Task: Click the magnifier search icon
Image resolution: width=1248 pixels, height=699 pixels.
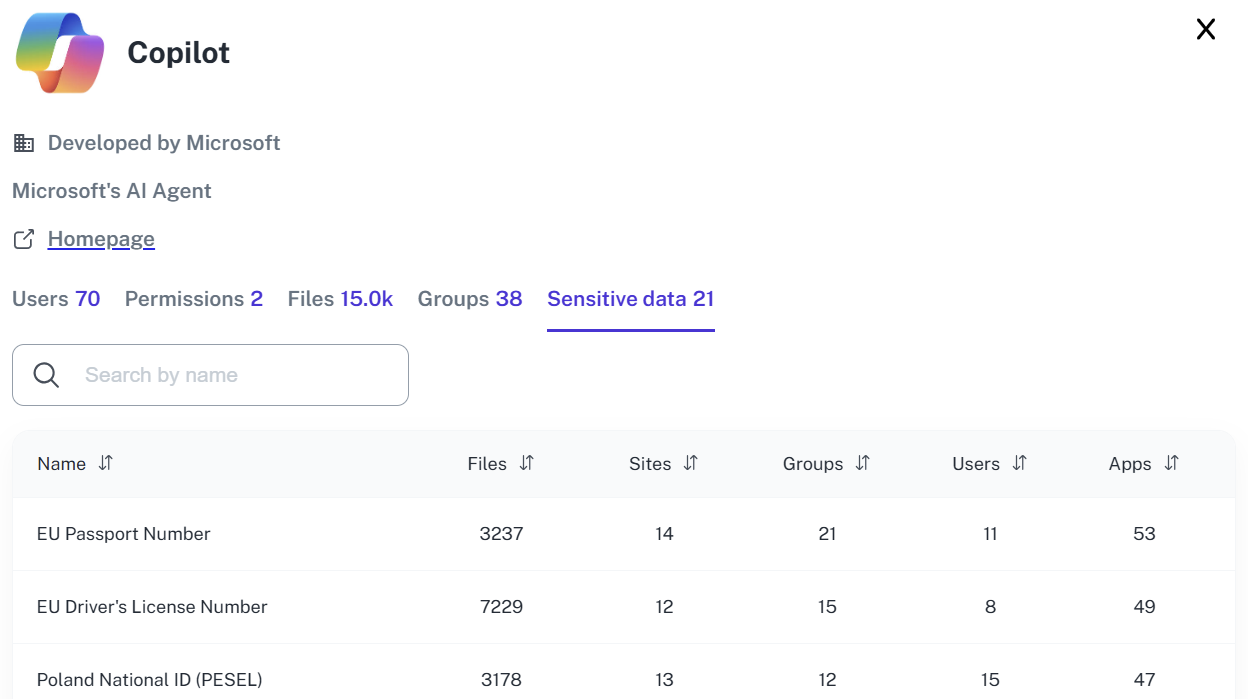Action: [x=46, y=375]
